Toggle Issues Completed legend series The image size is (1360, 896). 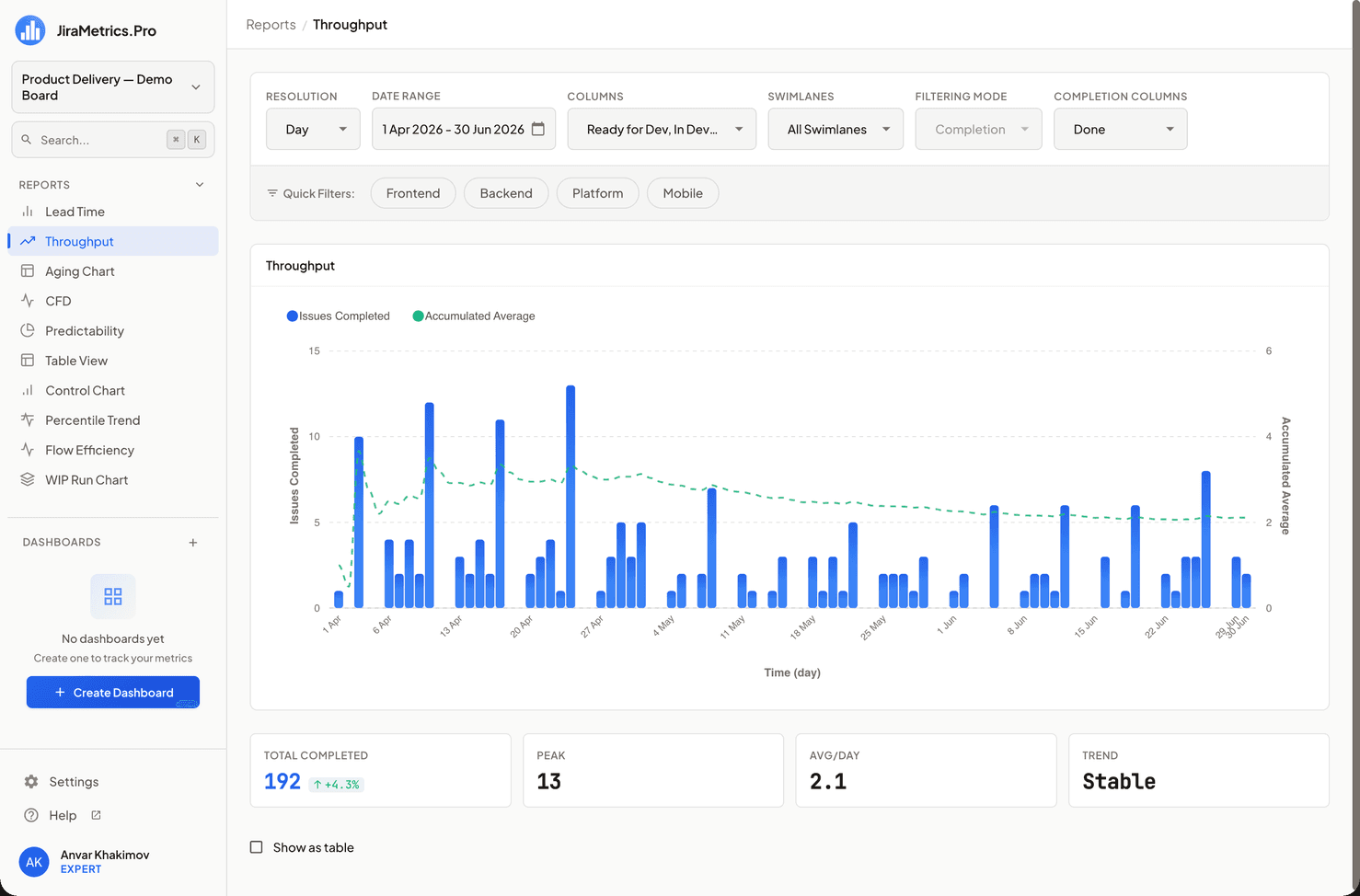coord(339,316)
